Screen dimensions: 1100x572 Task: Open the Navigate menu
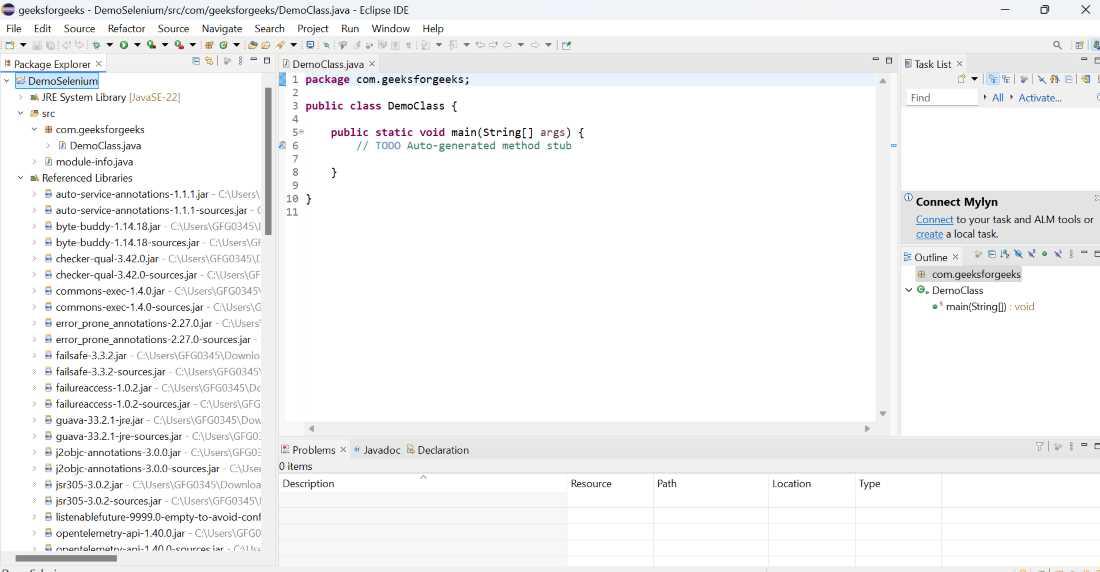click(x=222, y=28)
